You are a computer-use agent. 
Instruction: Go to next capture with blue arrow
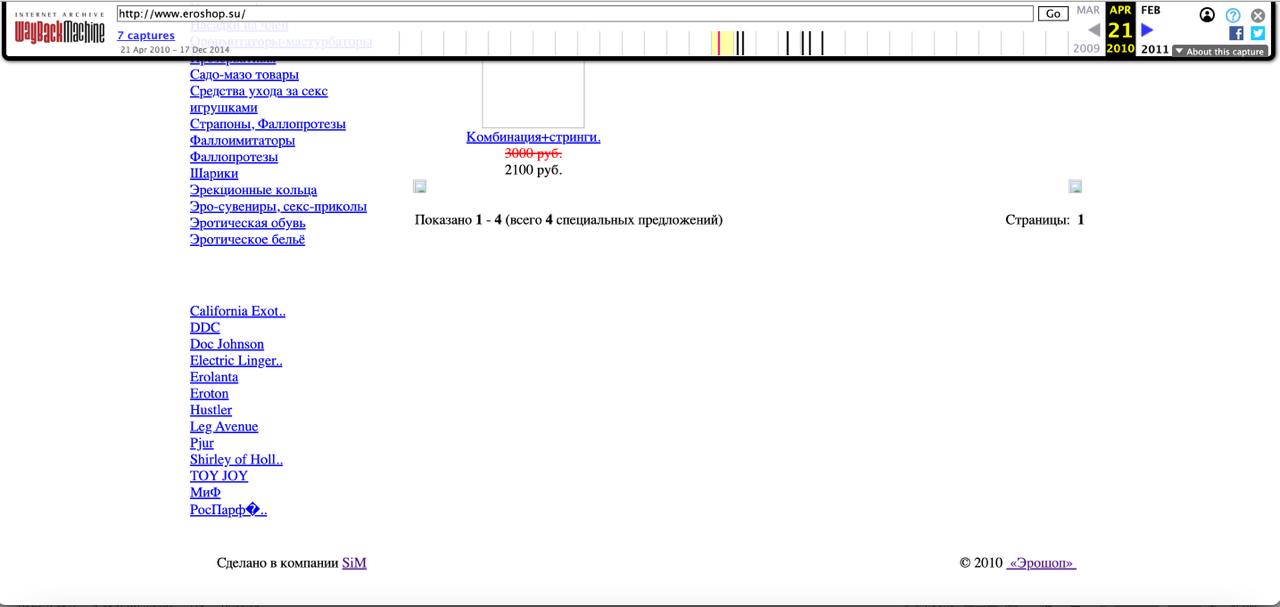[1147, 30]
